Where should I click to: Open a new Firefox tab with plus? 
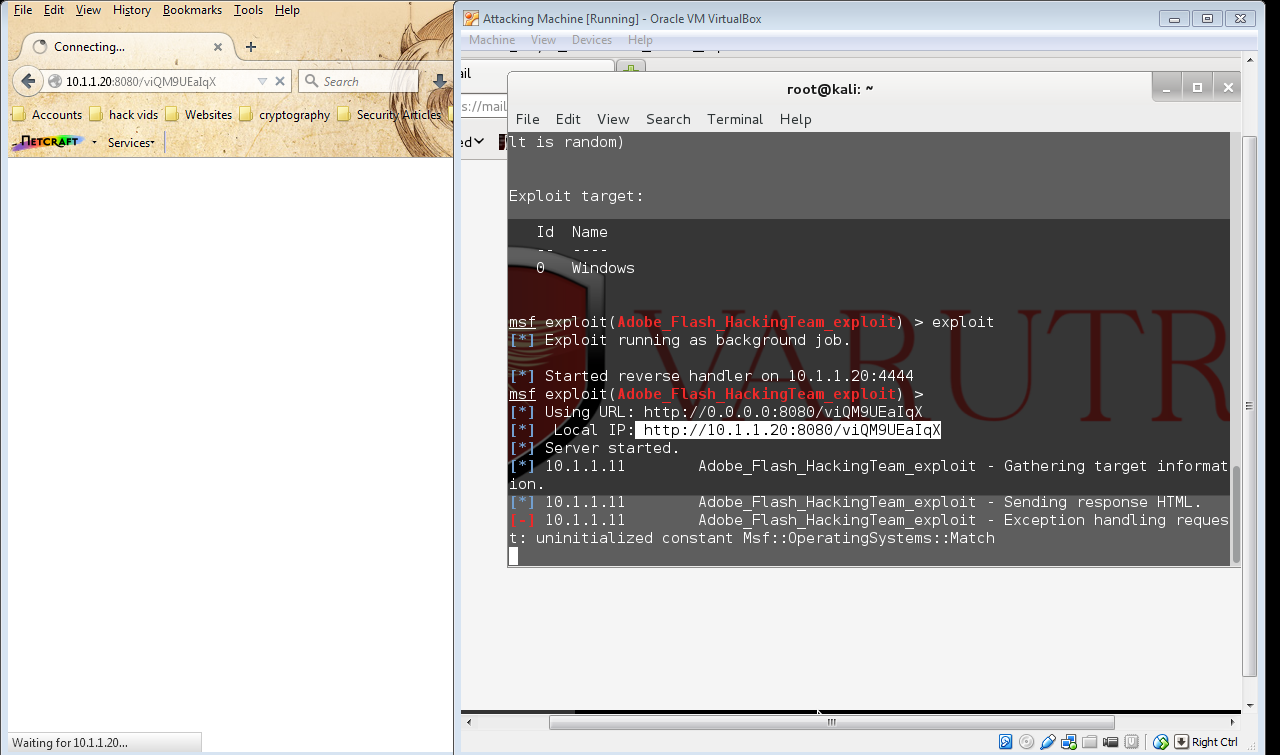point(250,47)
